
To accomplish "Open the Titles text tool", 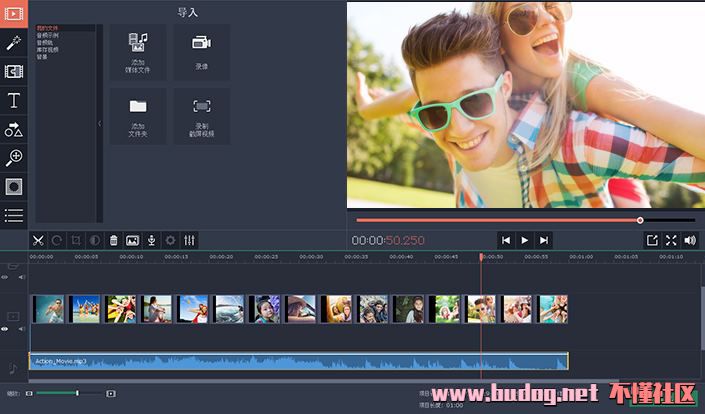I will [x=14, y=101].
